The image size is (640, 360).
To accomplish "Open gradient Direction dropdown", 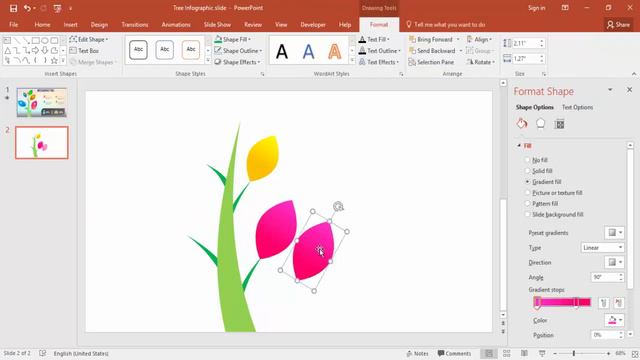I will click(614, 262).
